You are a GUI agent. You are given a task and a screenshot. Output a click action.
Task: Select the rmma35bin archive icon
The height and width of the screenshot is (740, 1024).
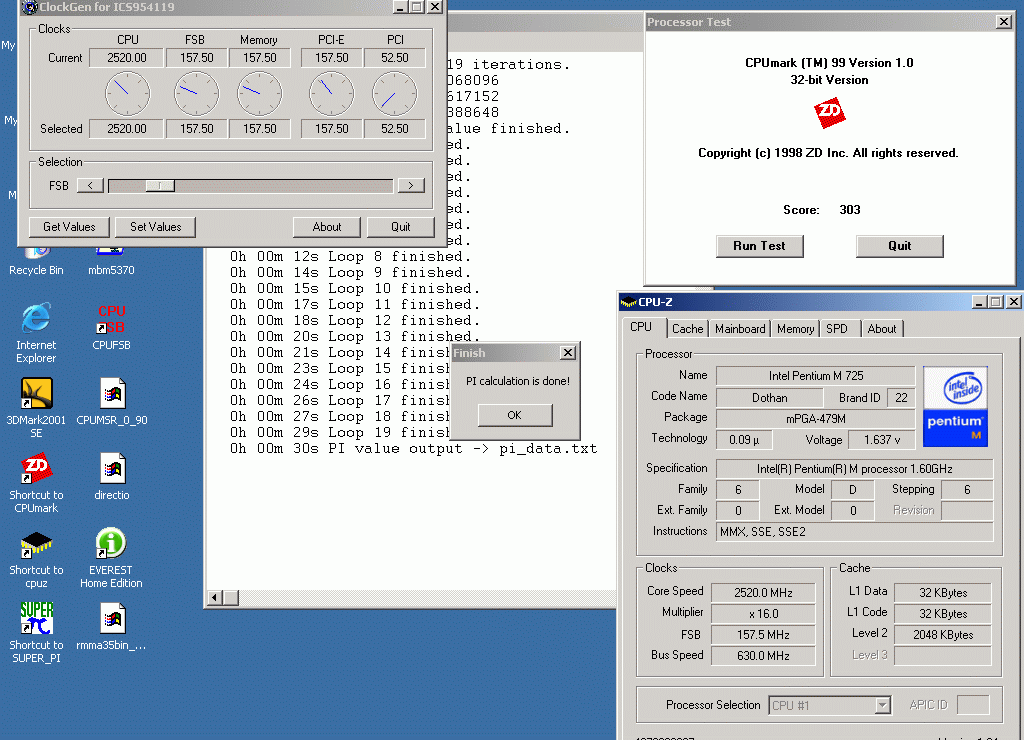tap(112, 627)
